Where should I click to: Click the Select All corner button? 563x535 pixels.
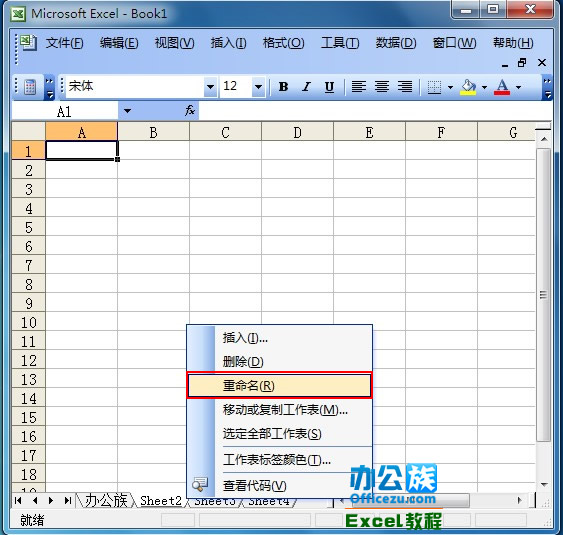[x=29, y=131]
